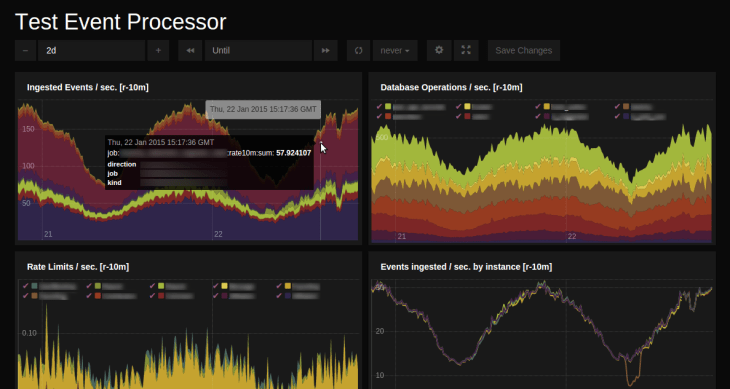
Task: Click the Save Changes button
Action: click(x=524, y=50)
